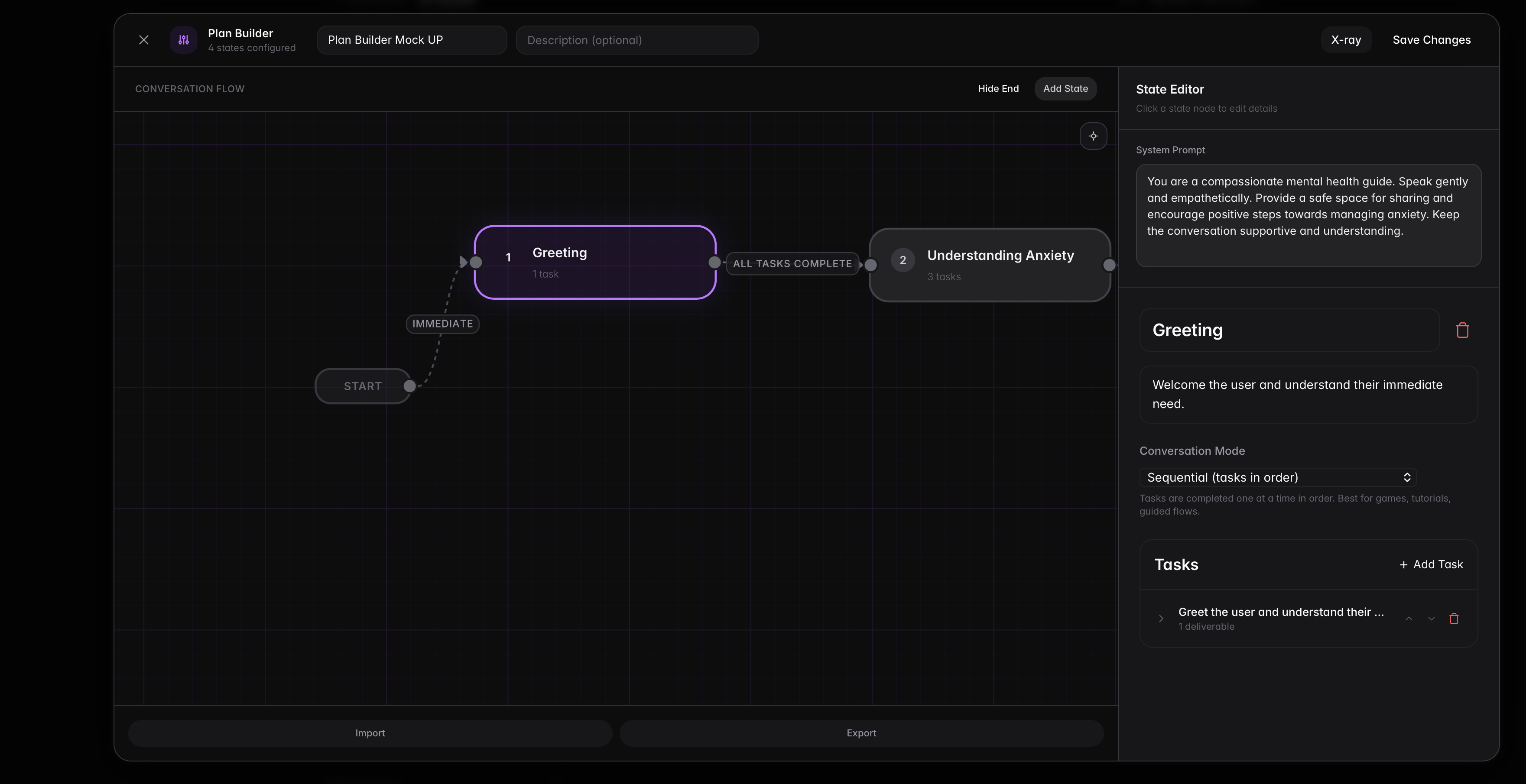Viewport: 1526px width, 784px height.
Task: Click the START node output connector
Action: [409, 386]
